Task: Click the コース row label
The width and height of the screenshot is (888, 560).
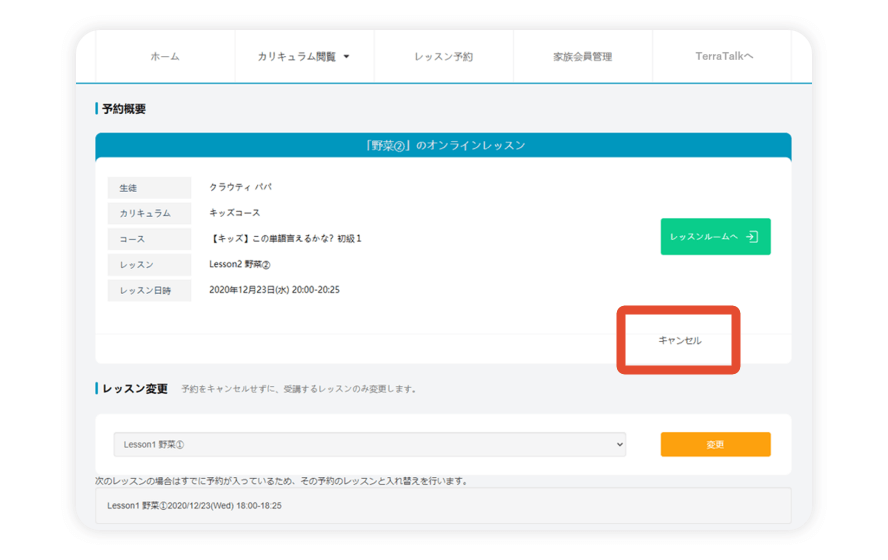Action: click(x=149, y=240)
